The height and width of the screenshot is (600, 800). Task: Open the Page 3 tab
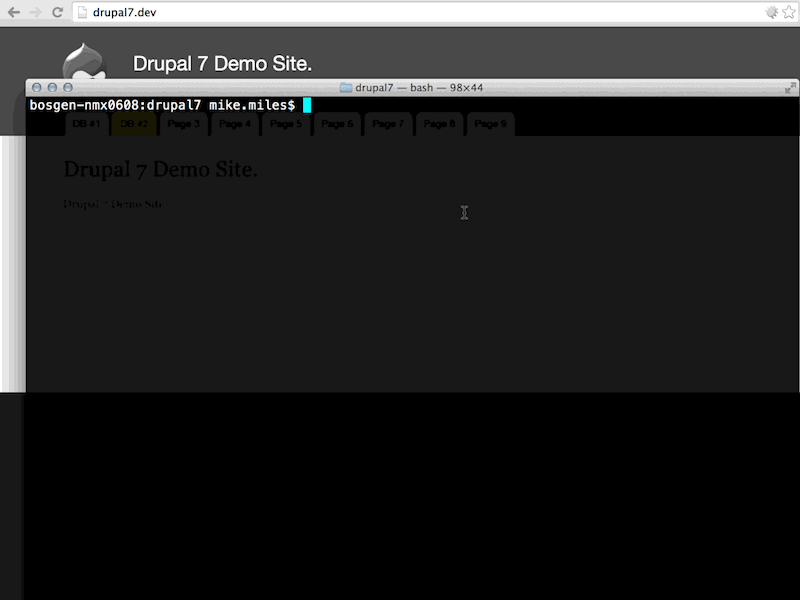[x=184, y=123]
